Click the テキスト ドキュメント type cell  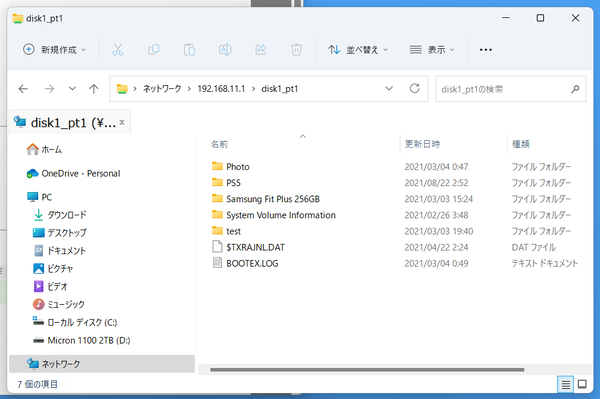pos(545,263)
